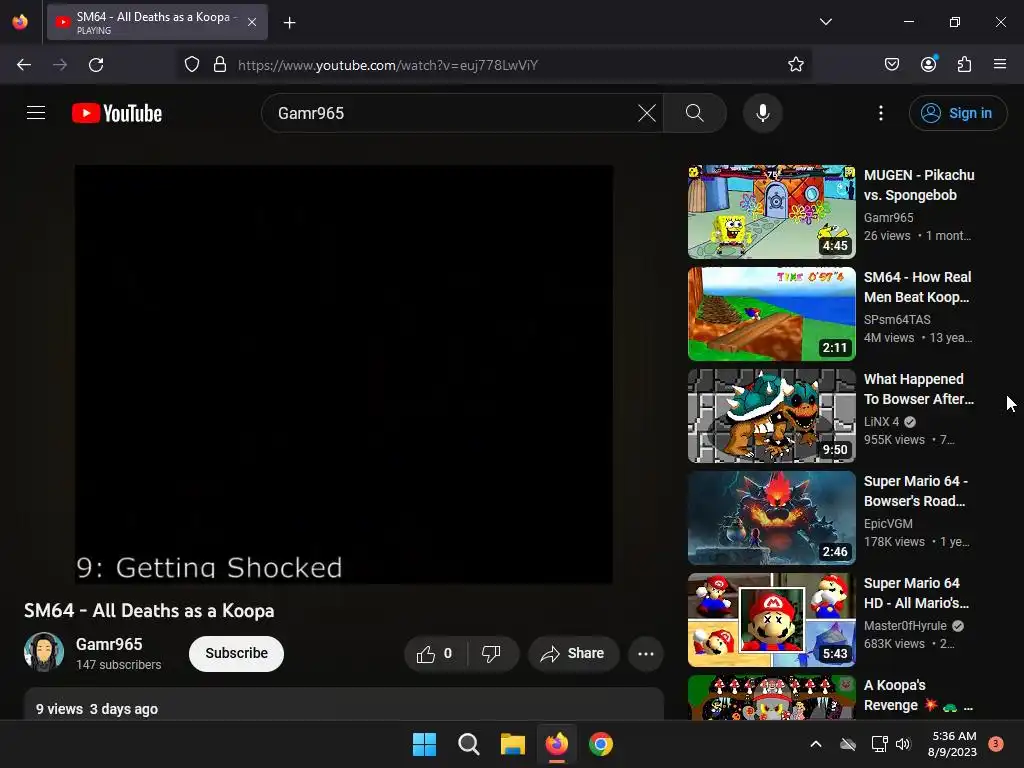Launch File Explorer from taskbar
Viewport: 1024px width, 768px height.
click(513, 744)
